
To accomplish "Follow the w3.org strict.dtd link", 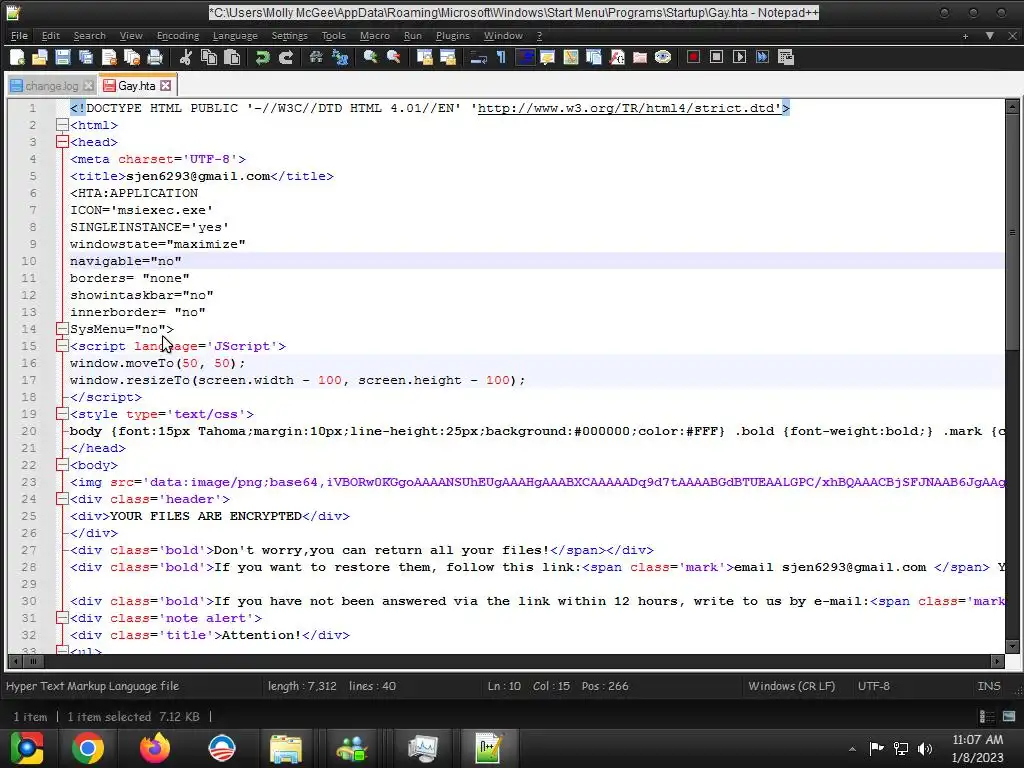I will coord(630,108).
